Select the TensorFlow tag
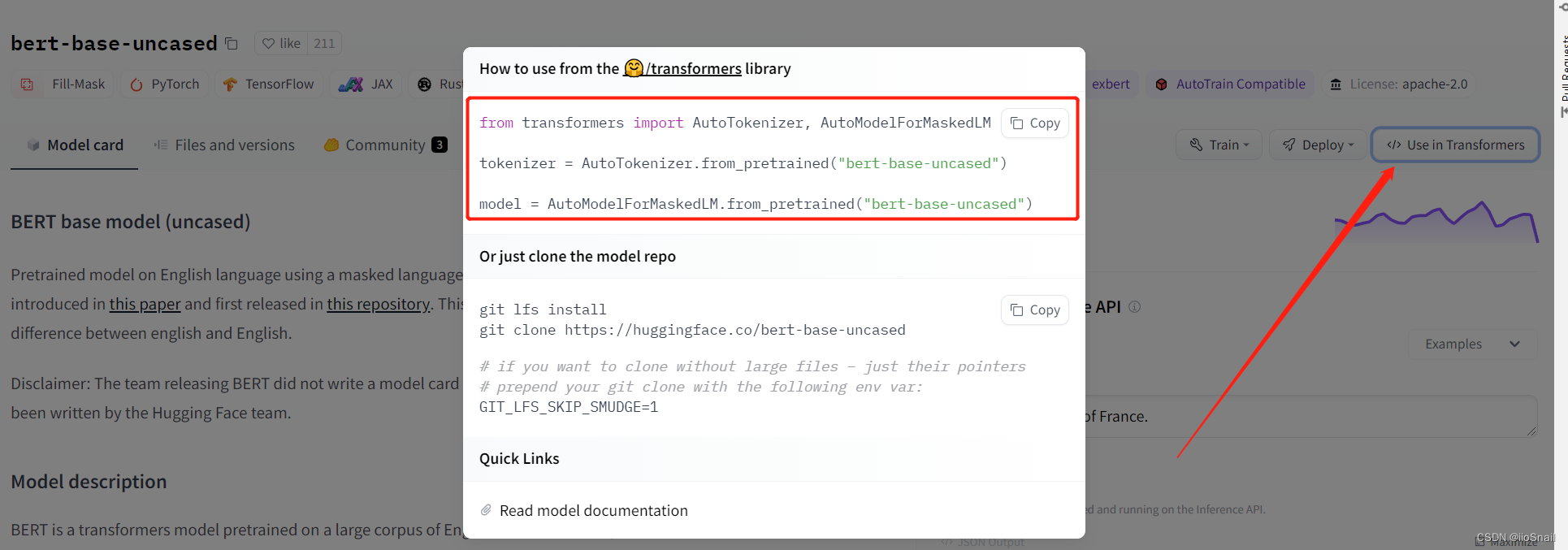Viewport: 1568px width, 550px height. 269,84
